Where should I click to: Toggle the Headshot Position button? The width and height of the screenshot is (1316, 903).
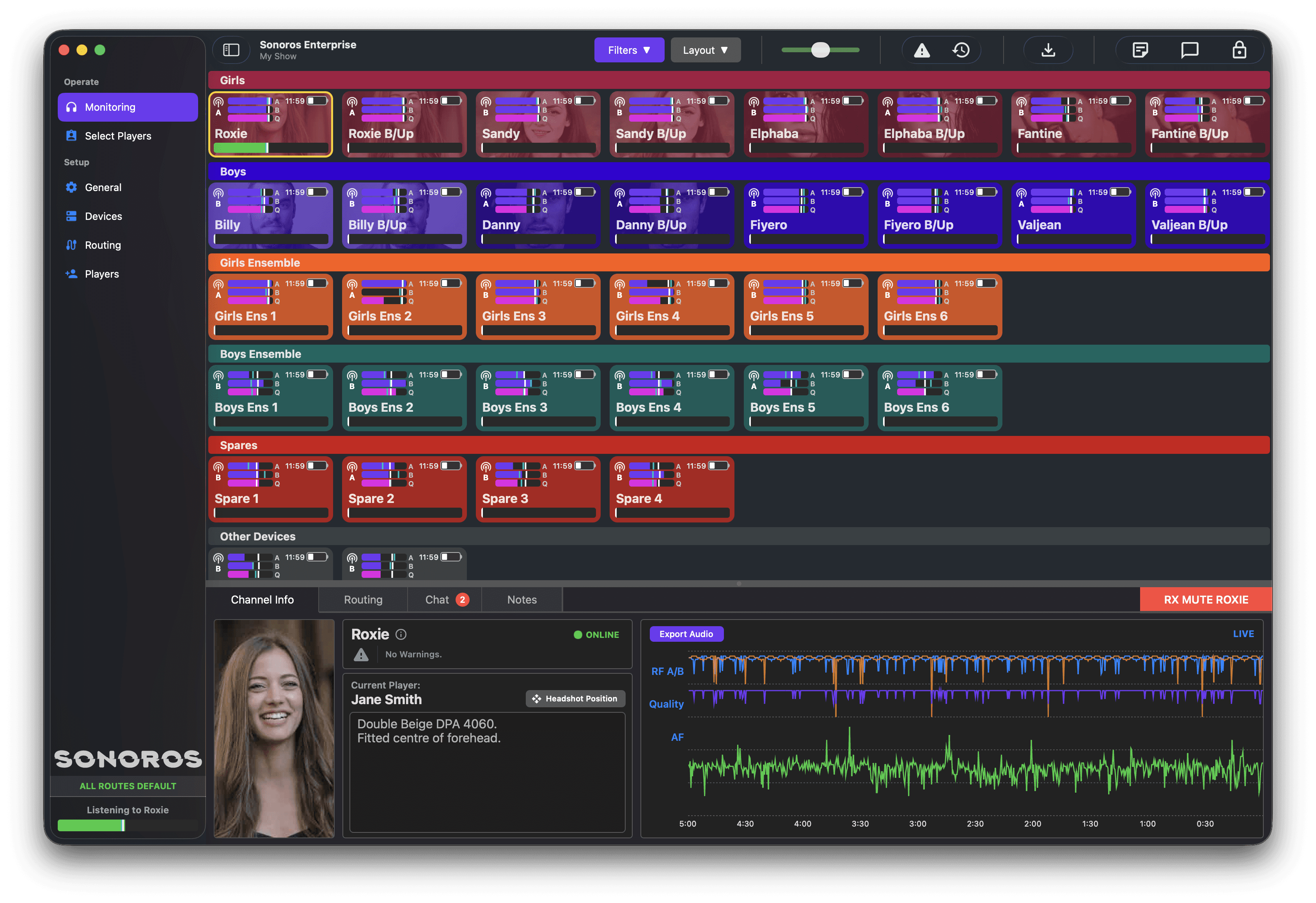(x=575, y=699)
